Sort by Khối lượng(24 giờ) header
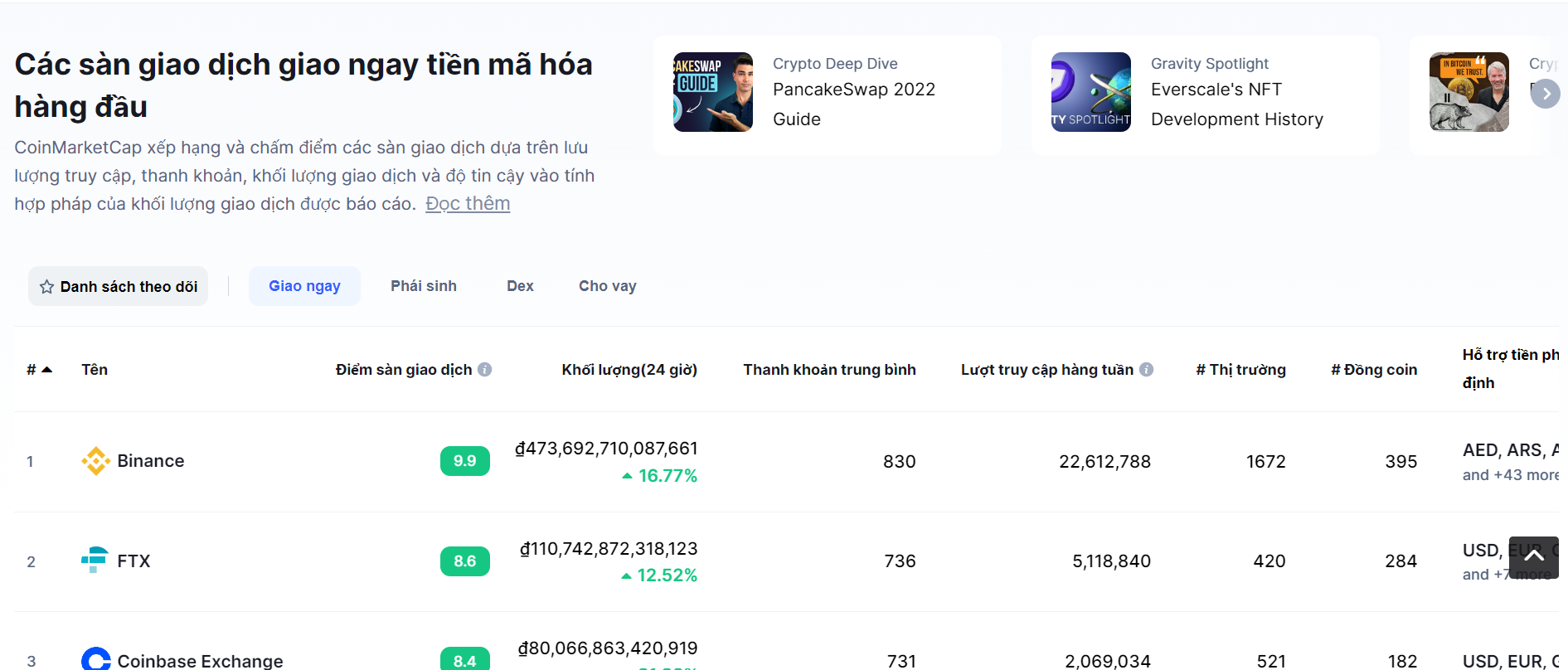Screen dimensions: 1568x670 [629, 370]
